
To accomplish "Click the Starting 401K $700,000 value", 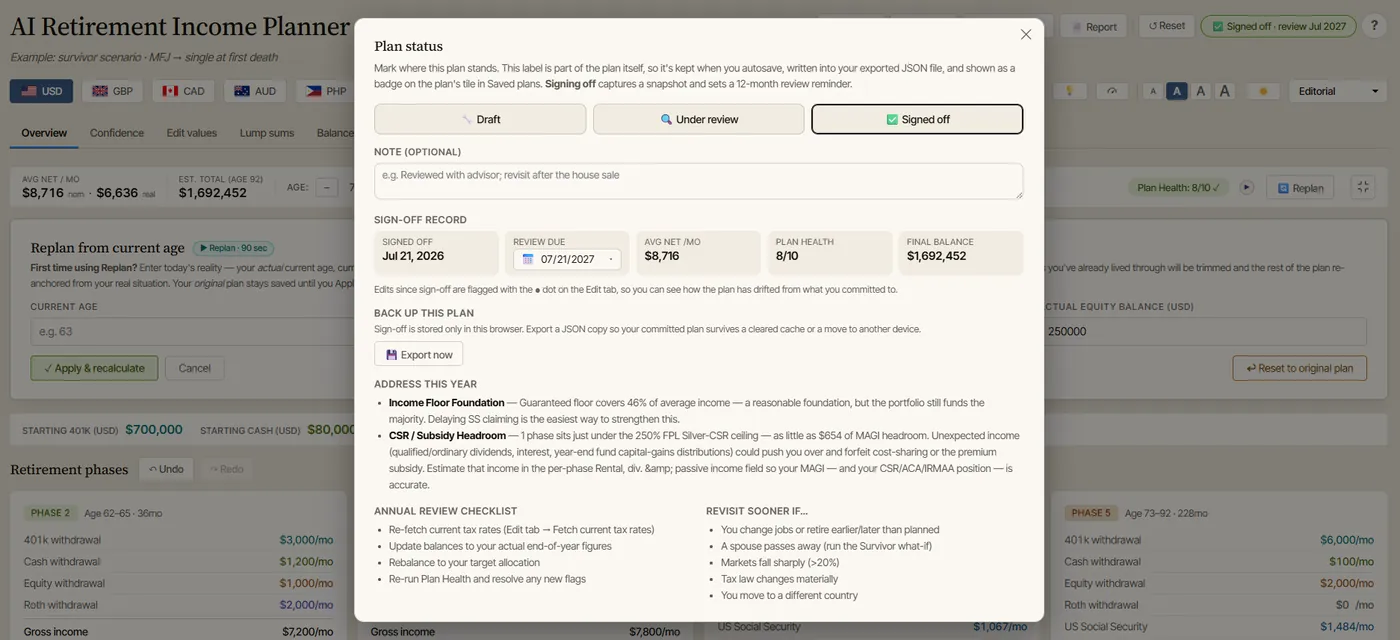I will (153, 430).
